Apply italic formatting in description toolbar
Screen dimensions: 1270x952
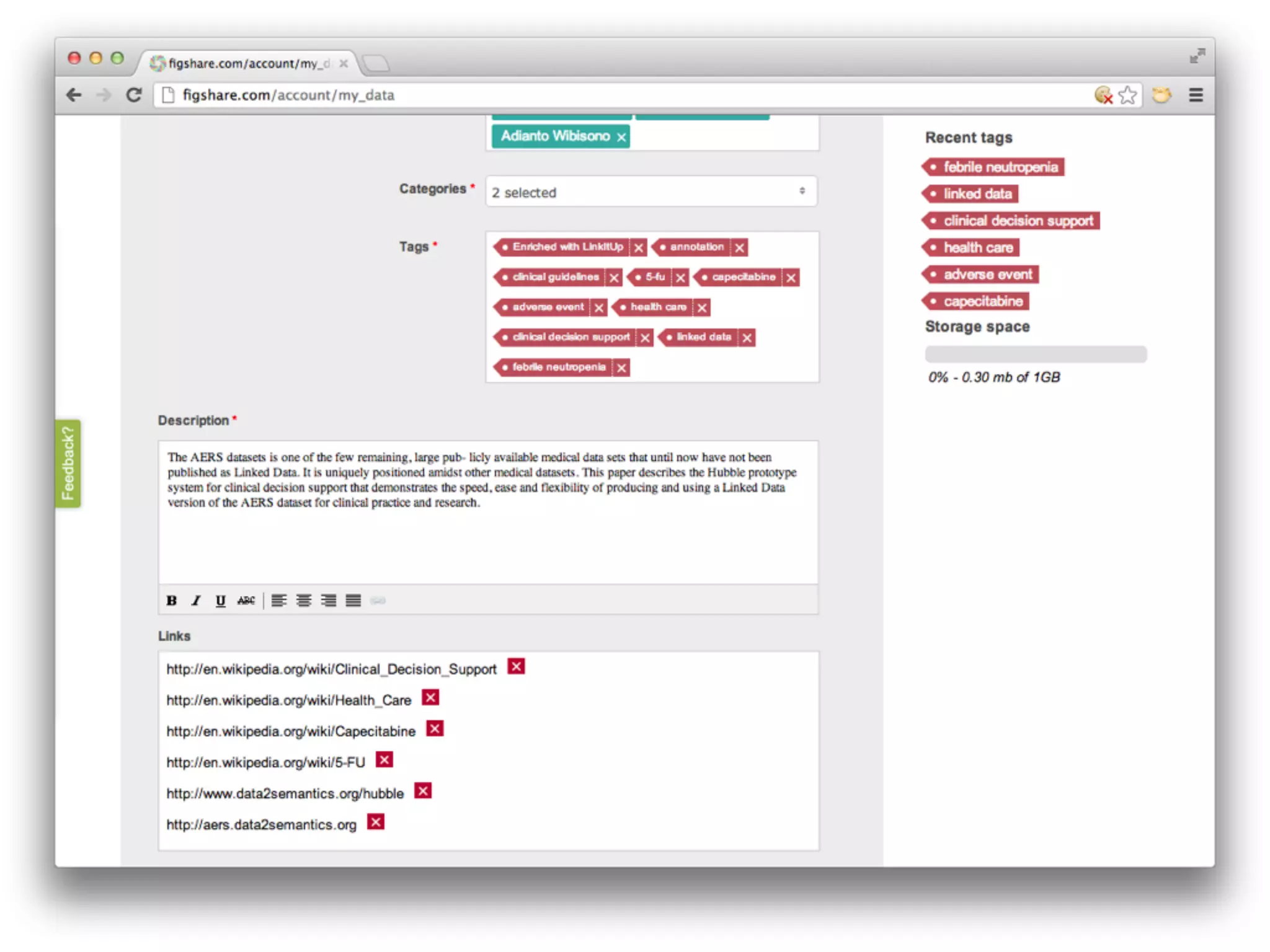click(x=196, y=600)
